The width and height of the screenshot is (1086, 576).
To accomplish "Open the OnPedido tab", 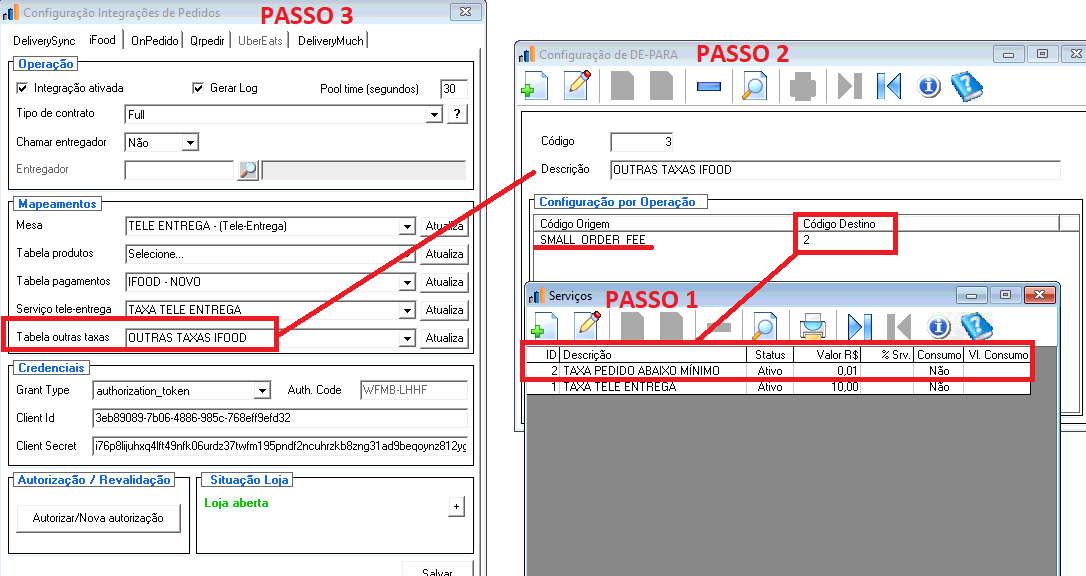I will [x=154, y=41].
